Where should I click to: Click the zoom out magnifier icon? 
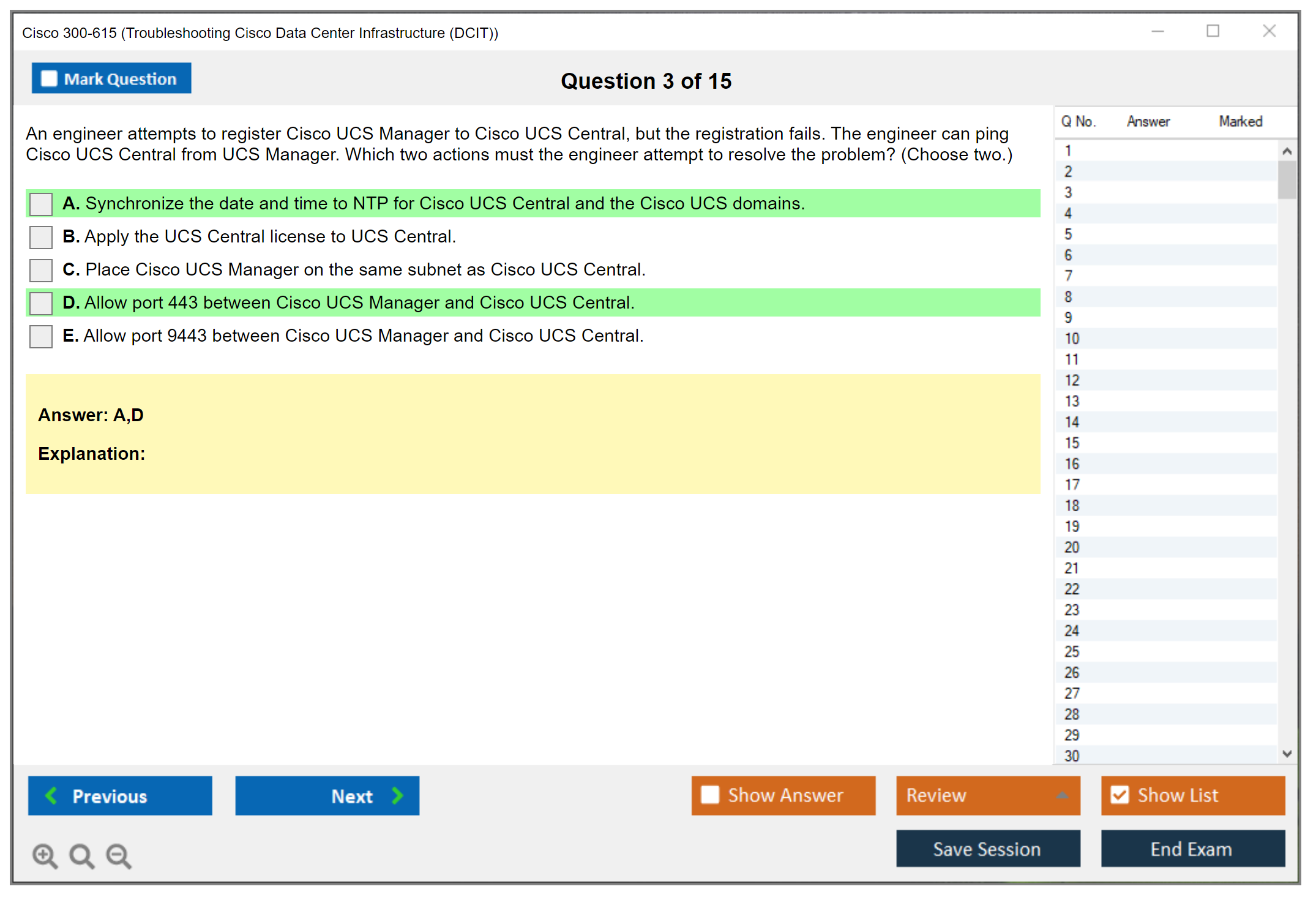pos(119,855)
